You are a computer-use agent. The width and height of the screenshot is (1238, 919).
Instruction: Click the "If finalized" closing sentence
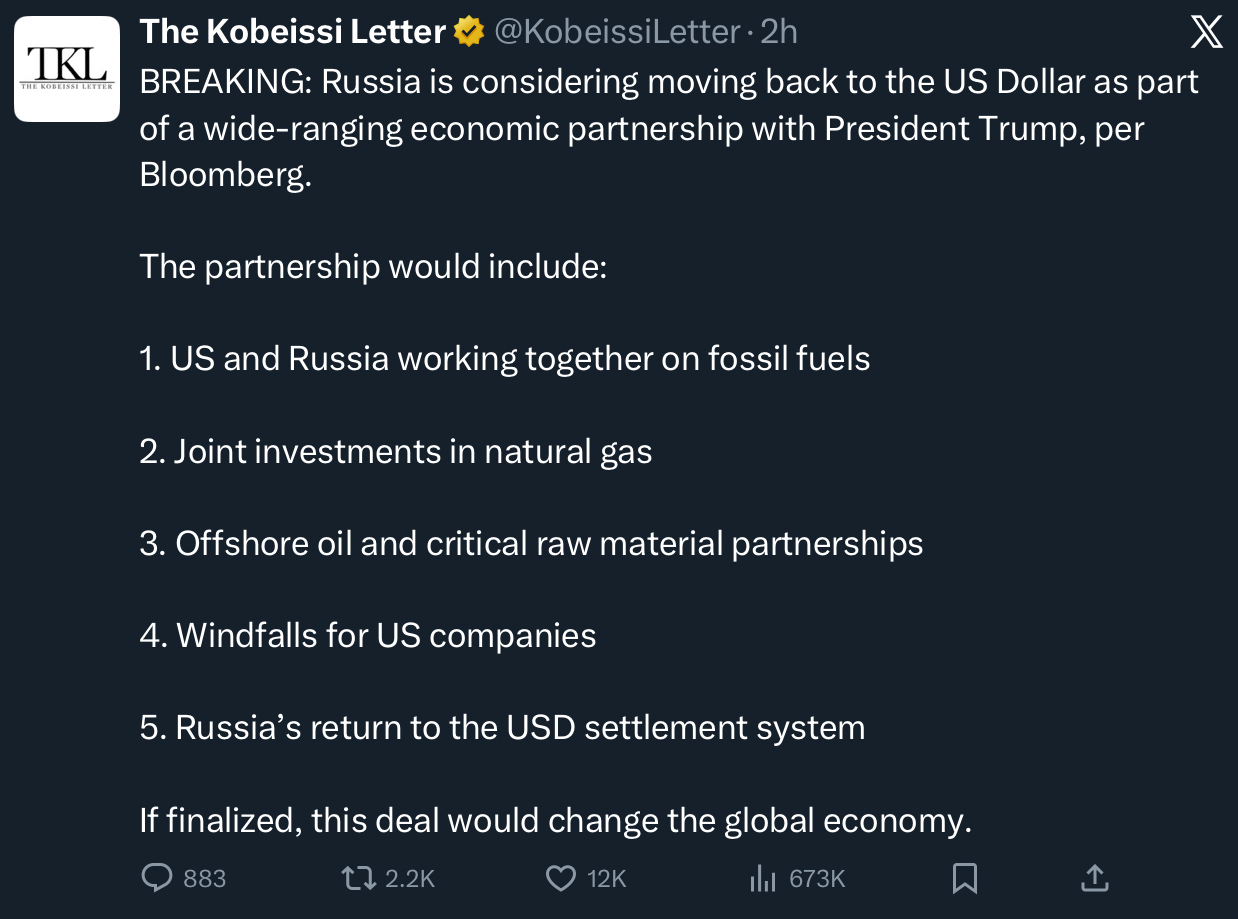[555, 821]
